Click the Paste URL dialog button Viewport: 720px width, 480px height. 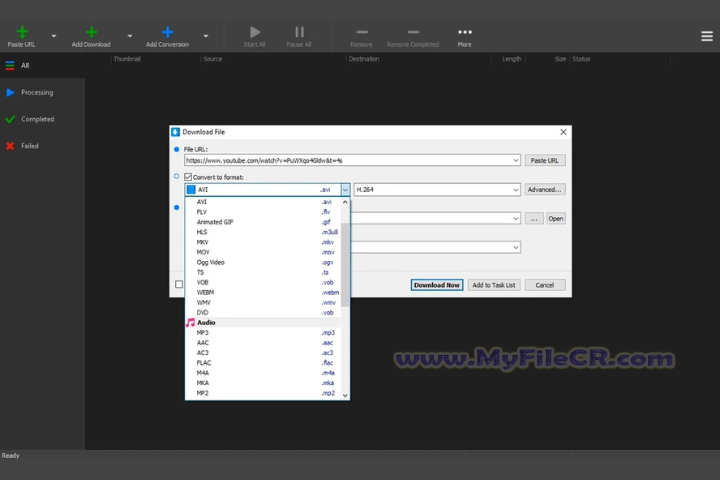tap(545, 160)
